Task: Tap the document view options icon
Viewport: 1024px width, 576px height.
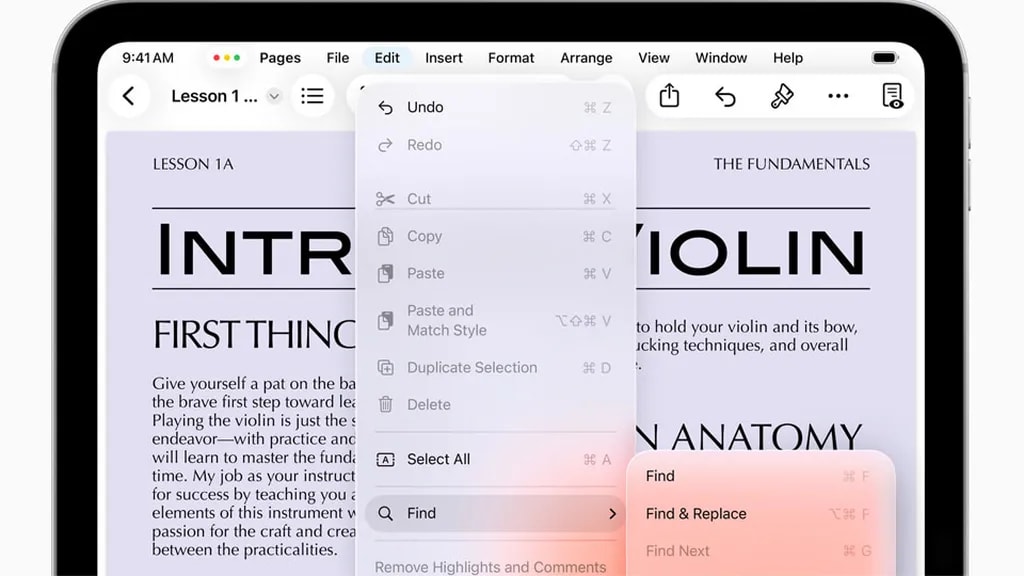Action: [x=892, y=96]
